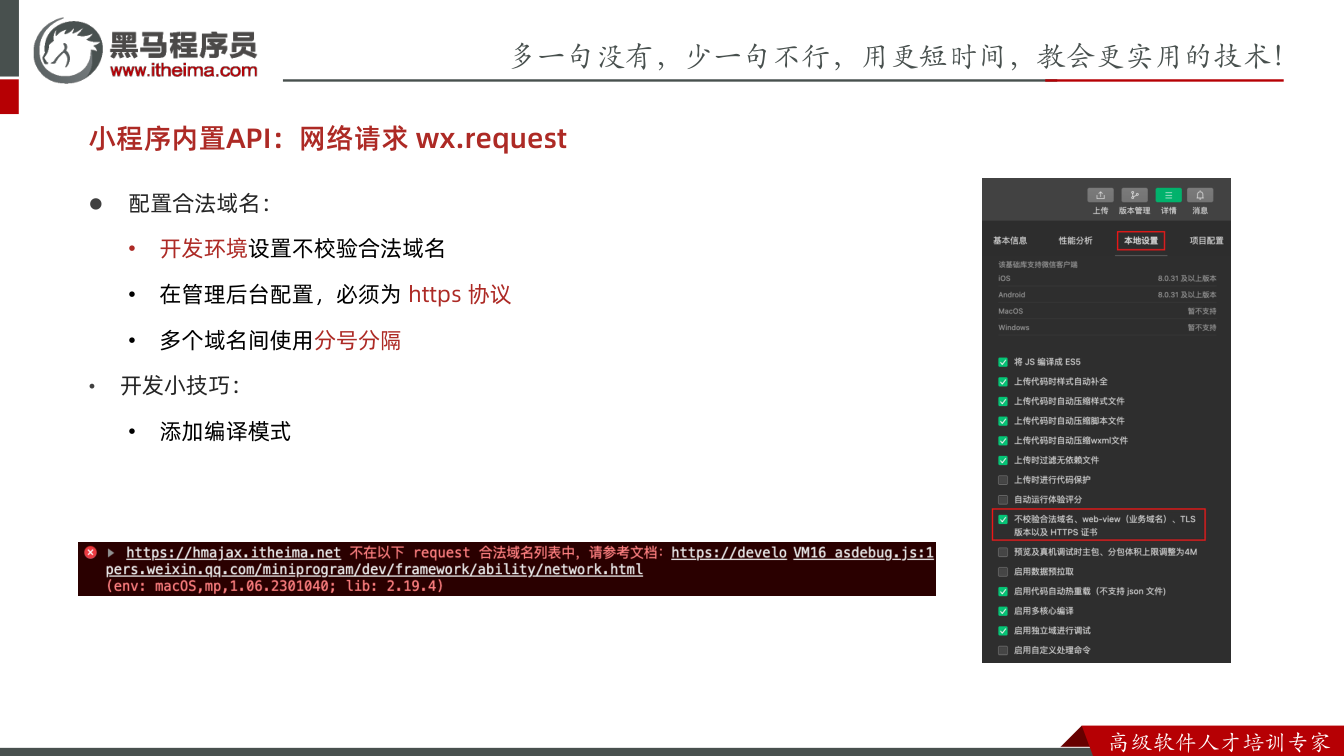Enable 预览及真机调试时主包 4M checkbox
1344x756 pixels.
pos(1003,552)
